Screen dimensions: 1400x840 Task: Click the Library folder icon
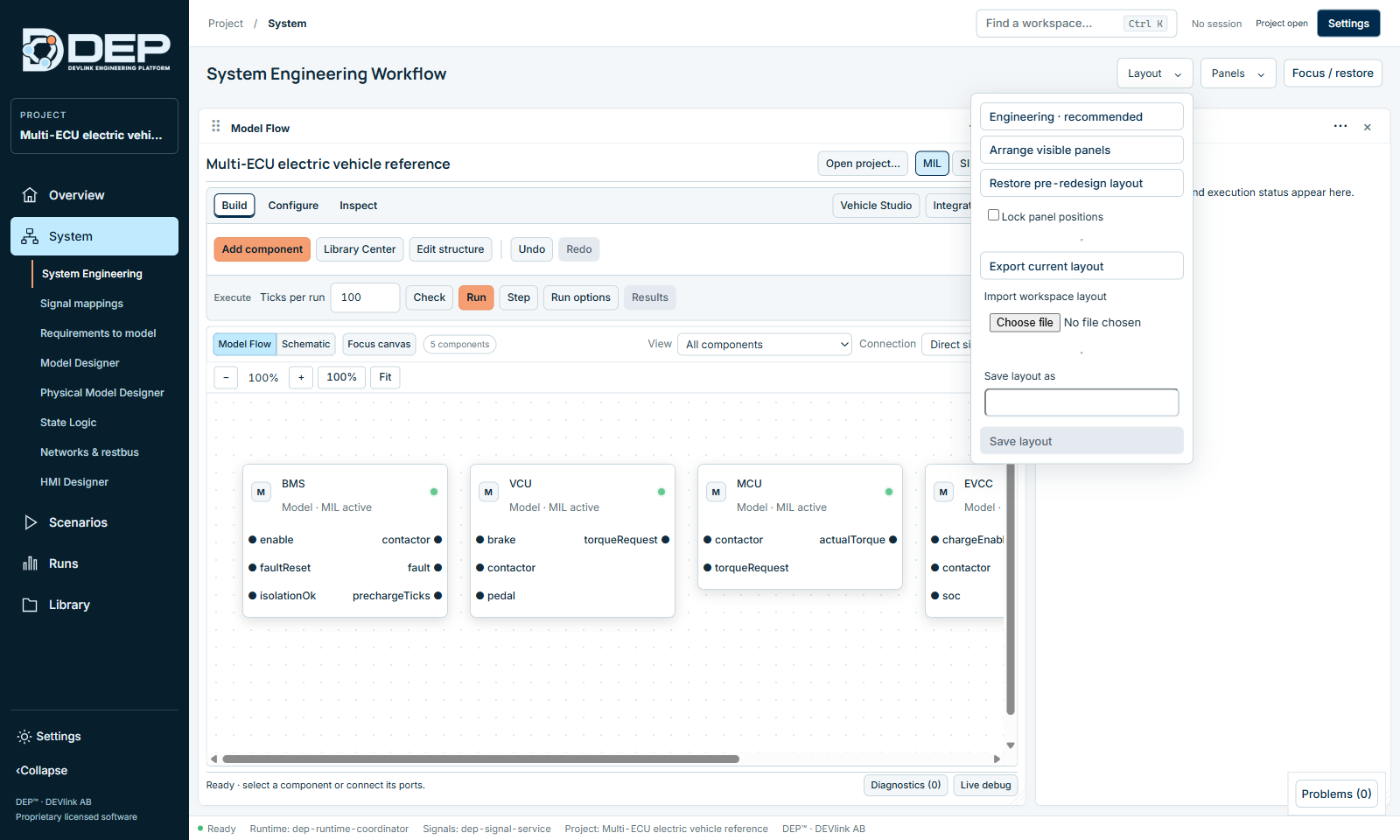[30, 605]
